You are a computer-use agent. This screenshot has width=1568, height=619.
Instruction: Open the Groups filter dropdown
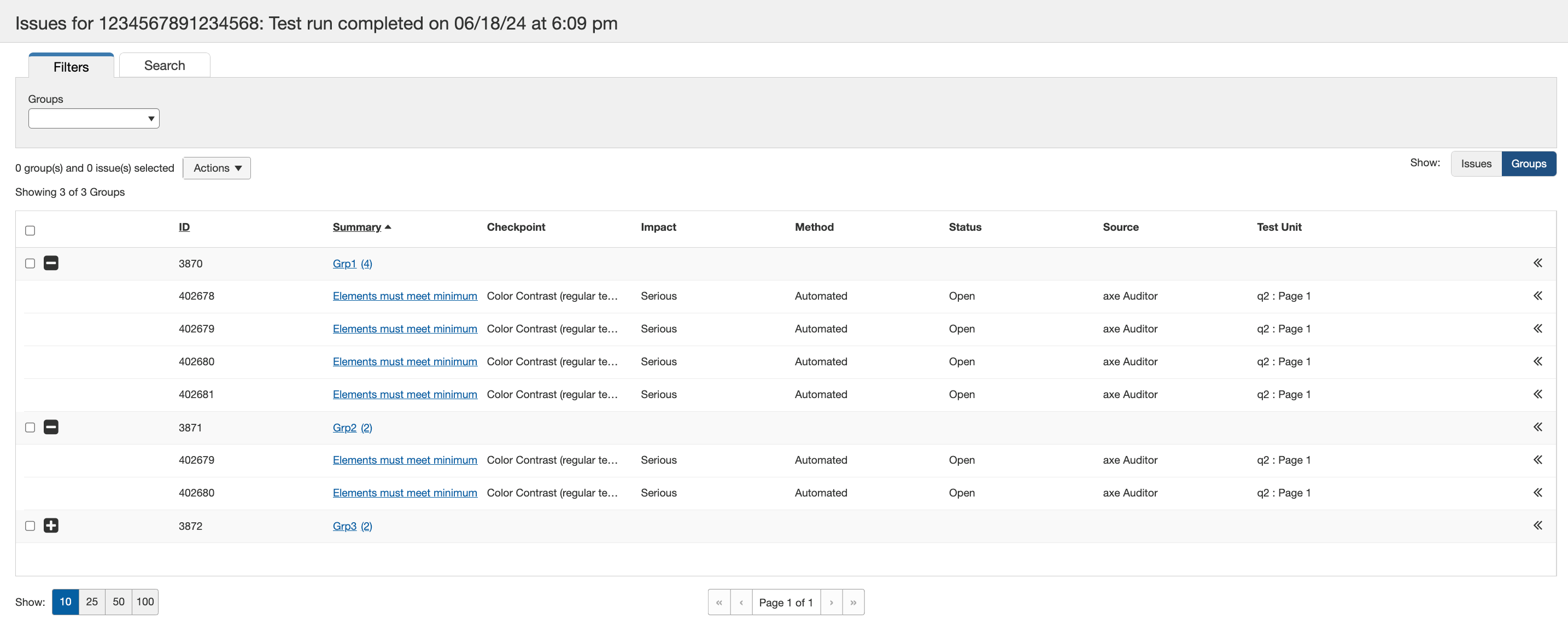[x=93, y=118]
